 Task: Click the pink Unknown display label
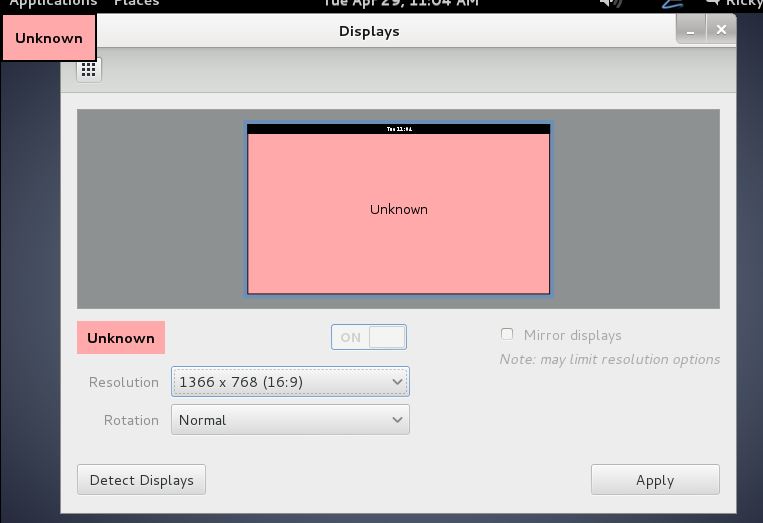[121, 338]
